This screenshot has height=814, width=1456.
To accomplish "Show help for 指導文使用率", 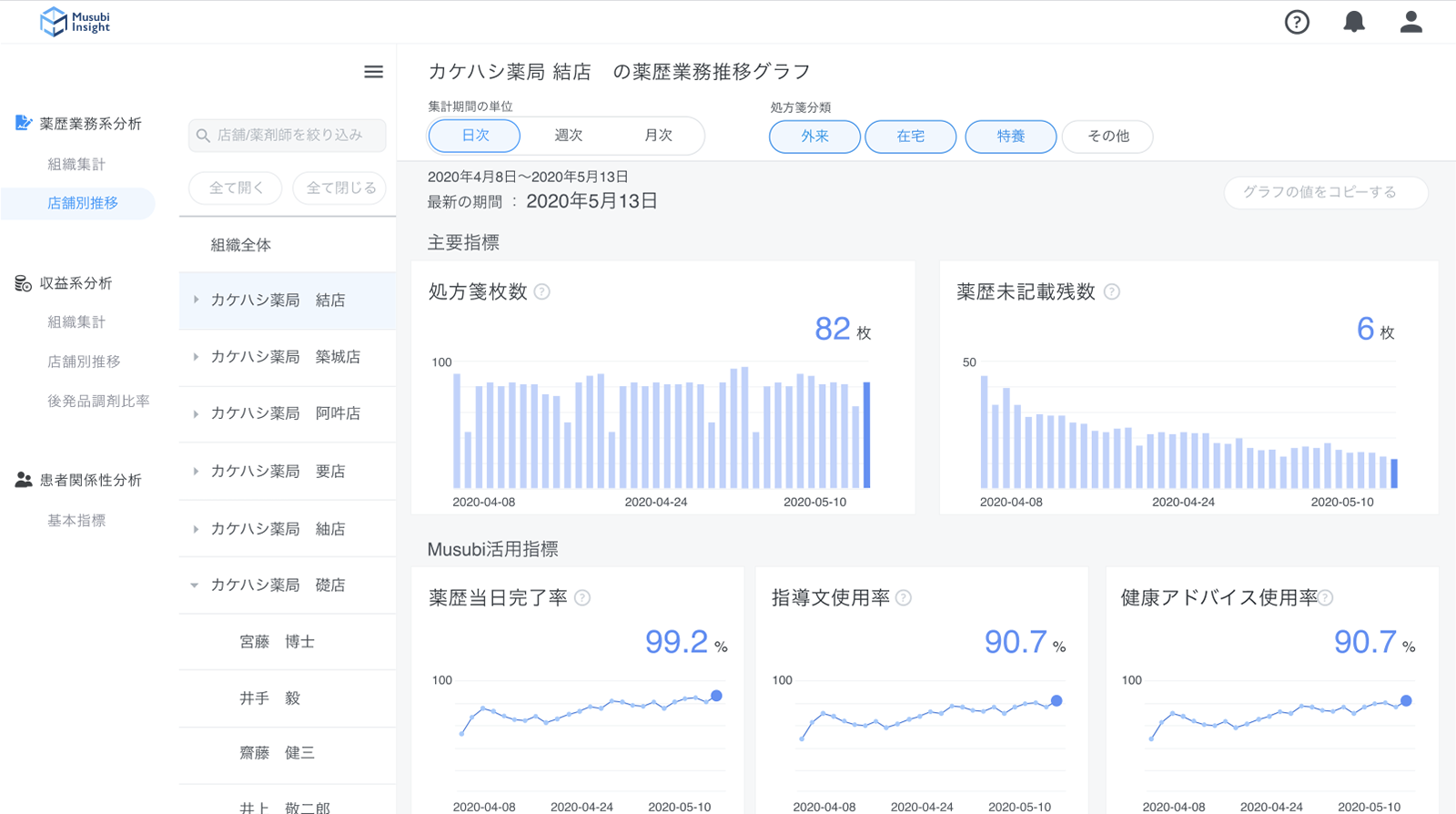I will [904, 597].
